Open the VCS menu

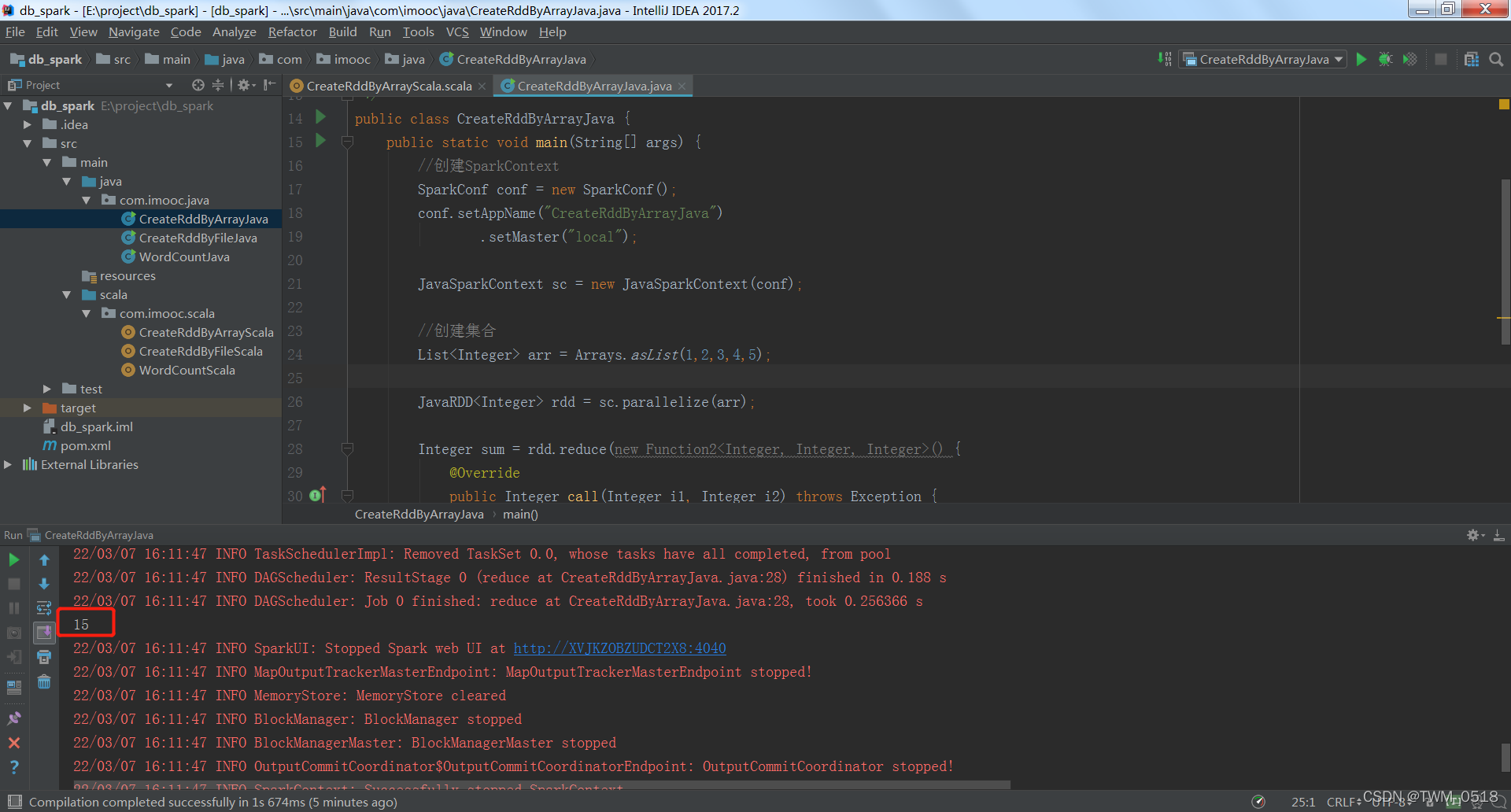click(457, 32)
